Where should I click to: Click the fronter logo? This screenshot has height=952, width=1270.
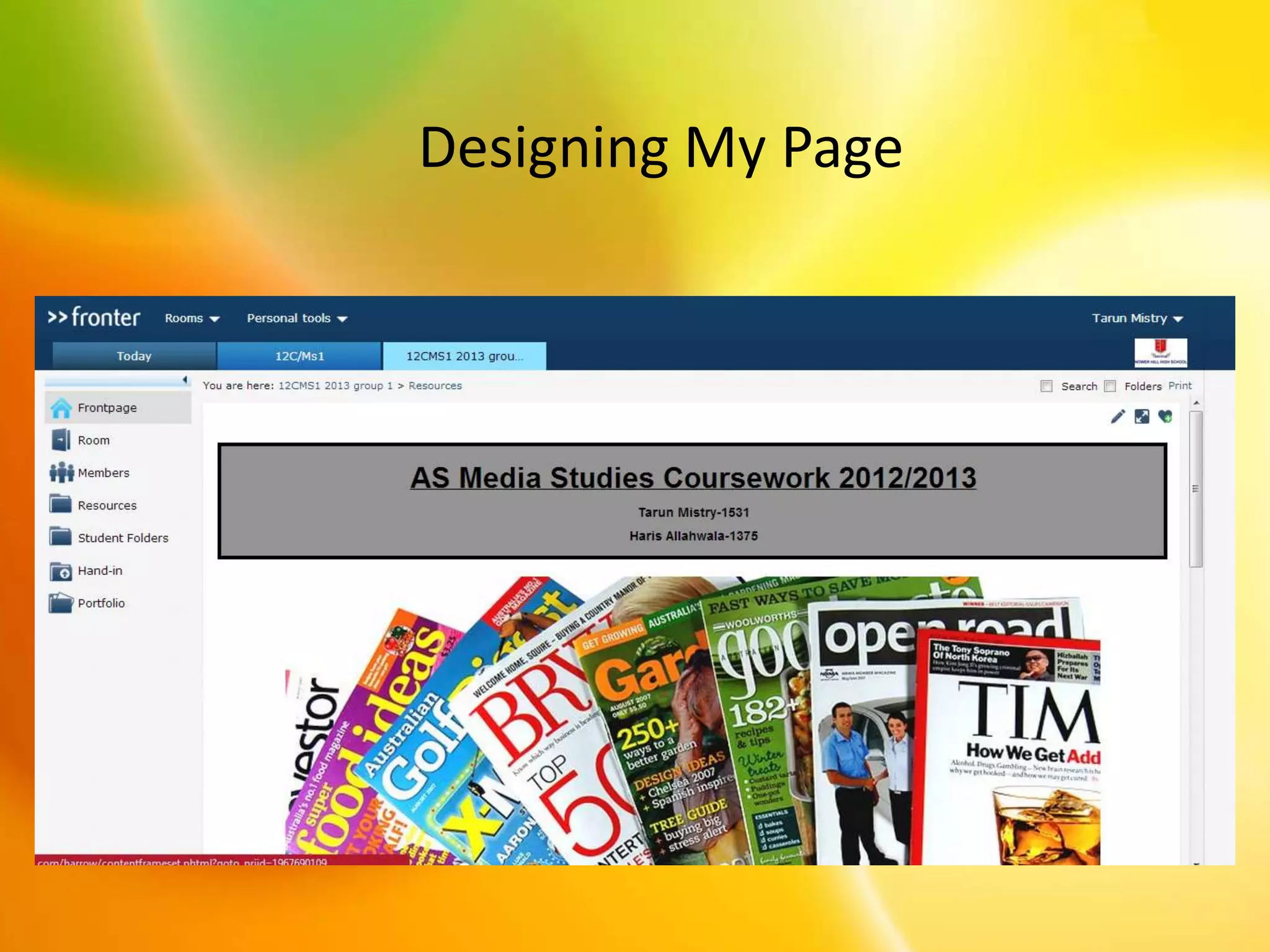pos(94,317)
